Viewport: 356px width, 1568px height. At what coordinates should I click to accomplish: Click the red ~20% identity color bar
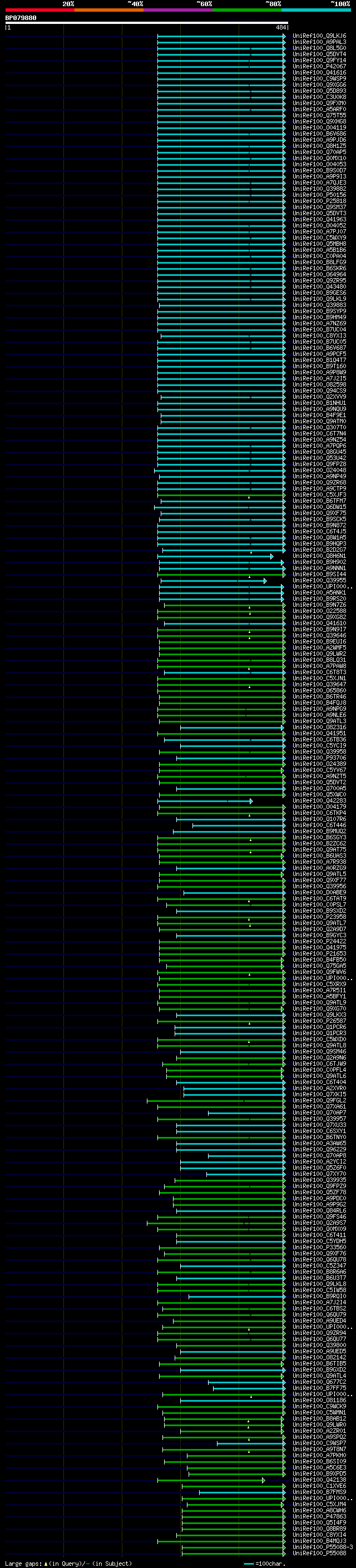point(39,10)
